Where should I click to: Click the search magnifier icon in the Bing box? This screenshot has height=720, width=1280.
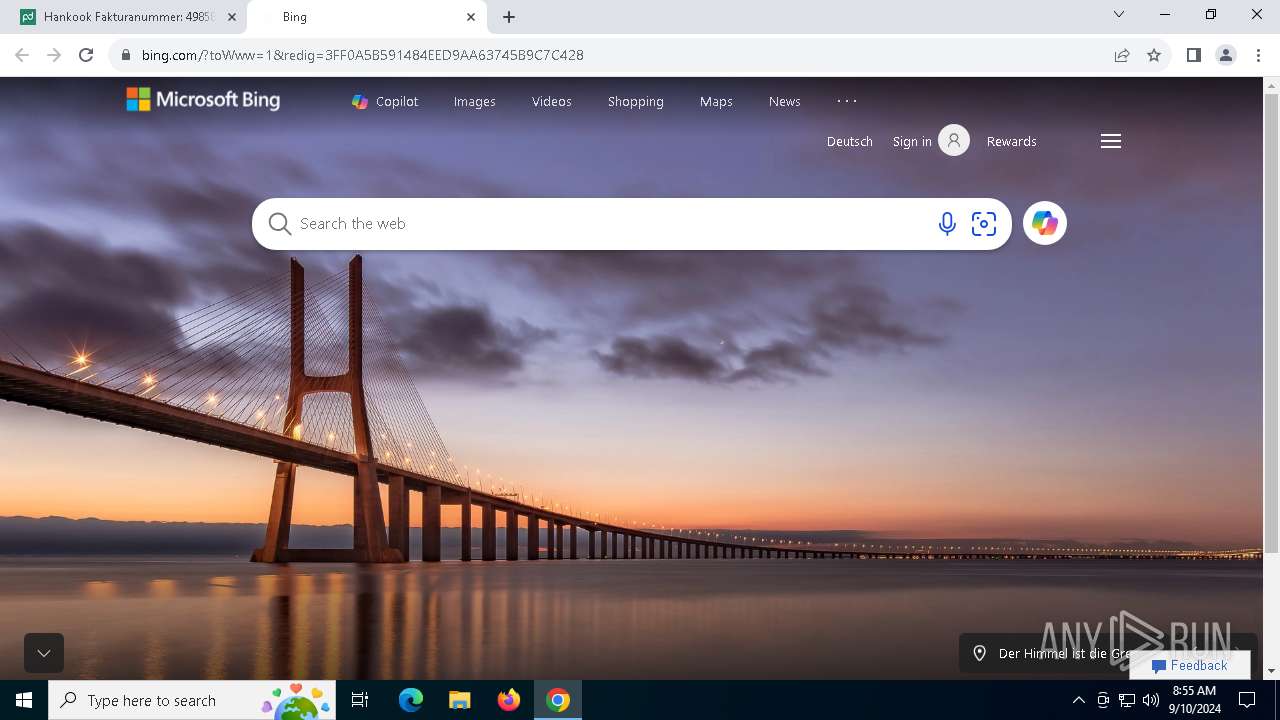[280, 224]
